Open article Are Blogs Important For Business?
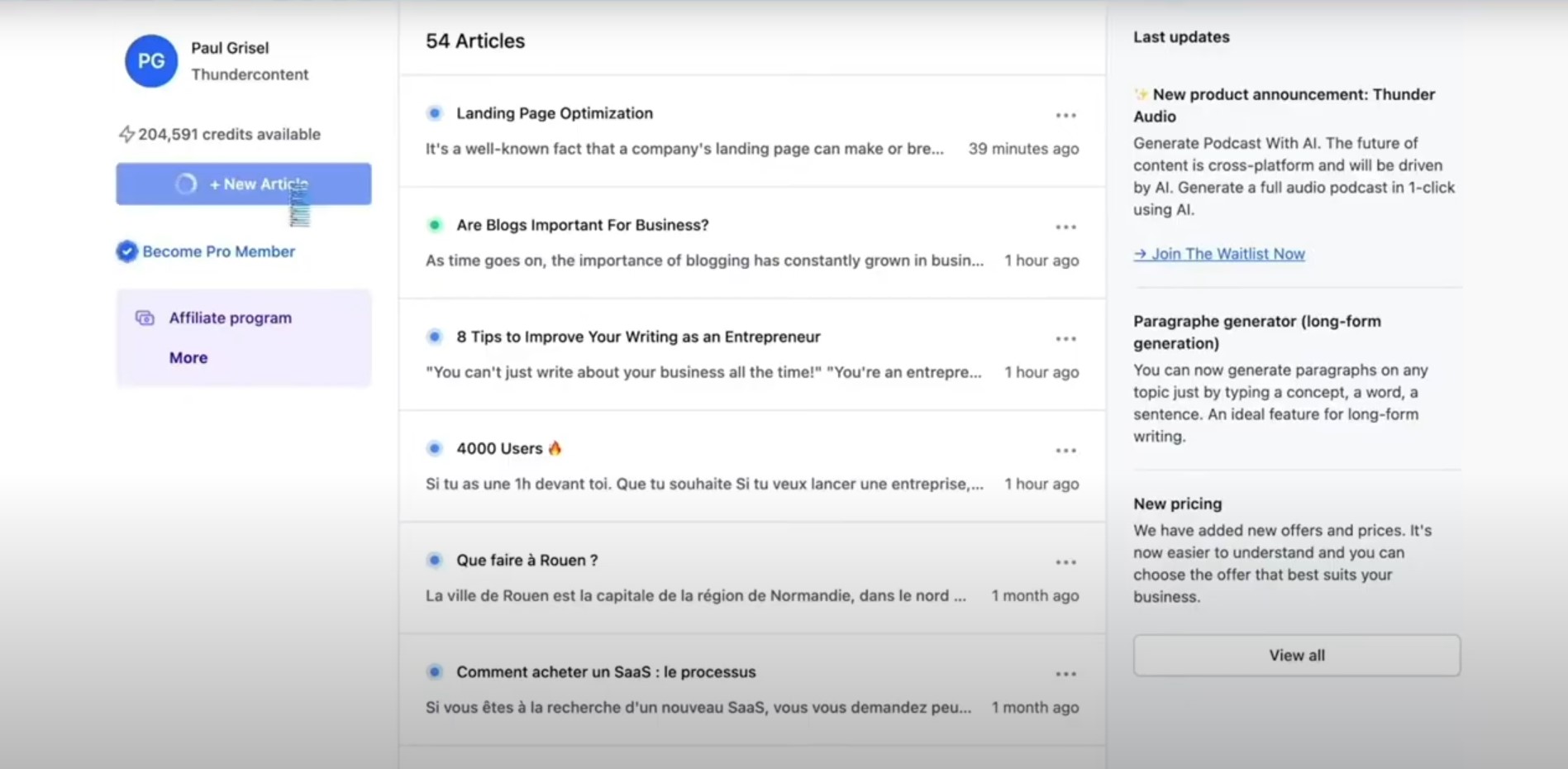Screen dimensions: 1568x769 click(x=583, y=225)
